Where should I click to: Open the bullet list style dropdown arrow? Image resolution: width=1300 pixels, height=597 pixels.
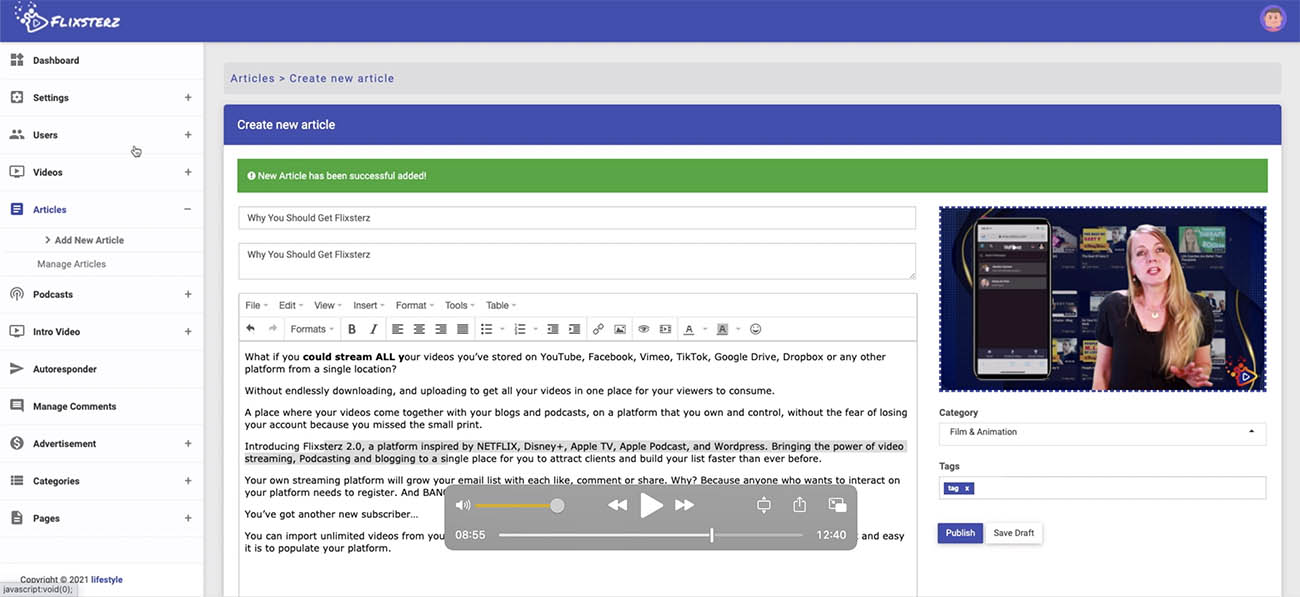[502, 329]
